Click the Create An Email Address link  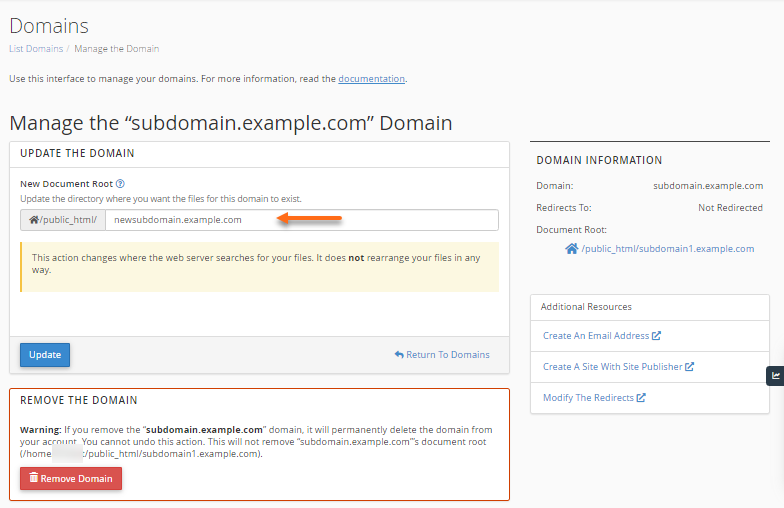click(595, 336)
